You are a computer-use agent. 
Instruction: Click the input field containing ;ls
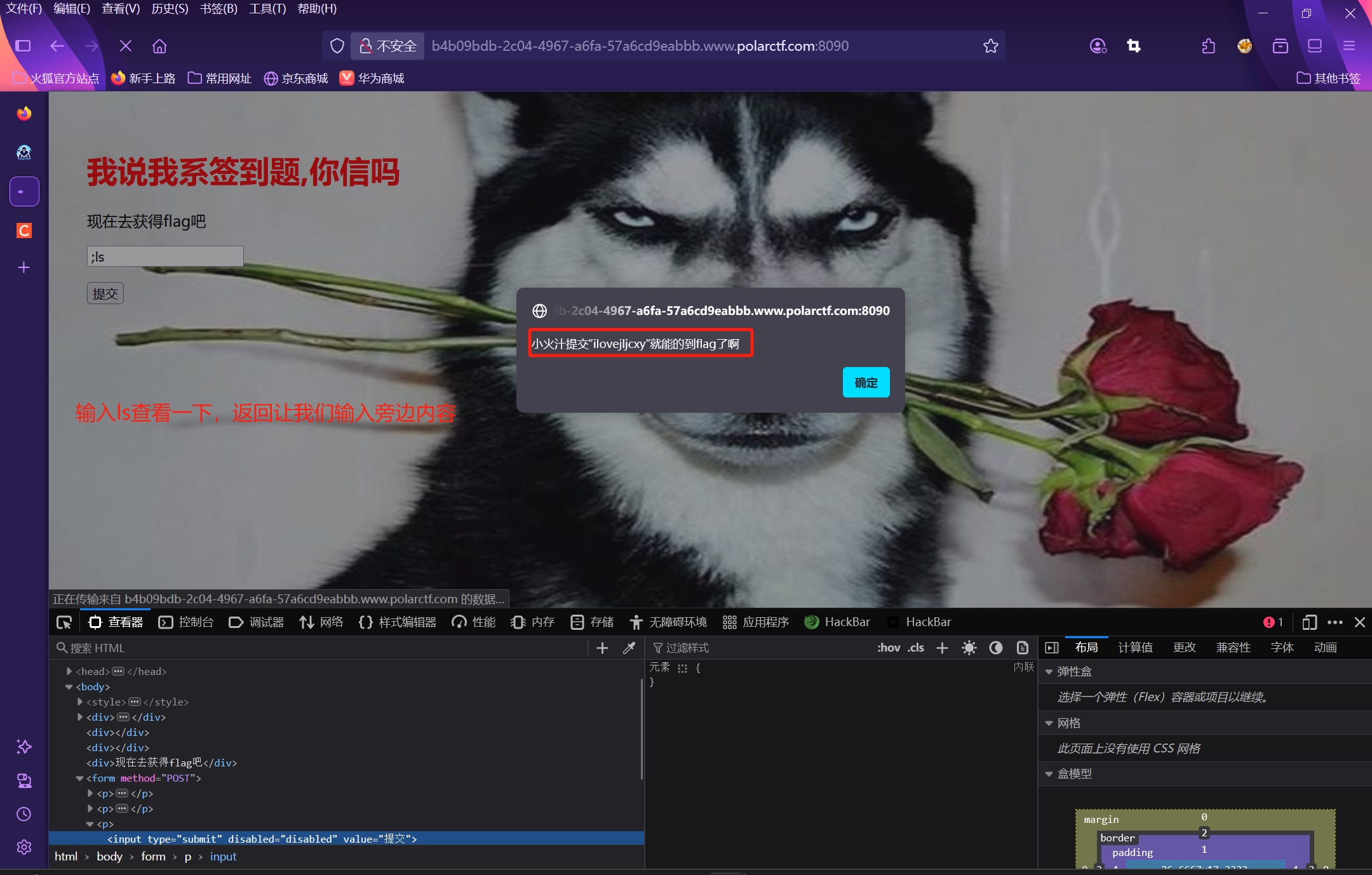tap(165, 257)
